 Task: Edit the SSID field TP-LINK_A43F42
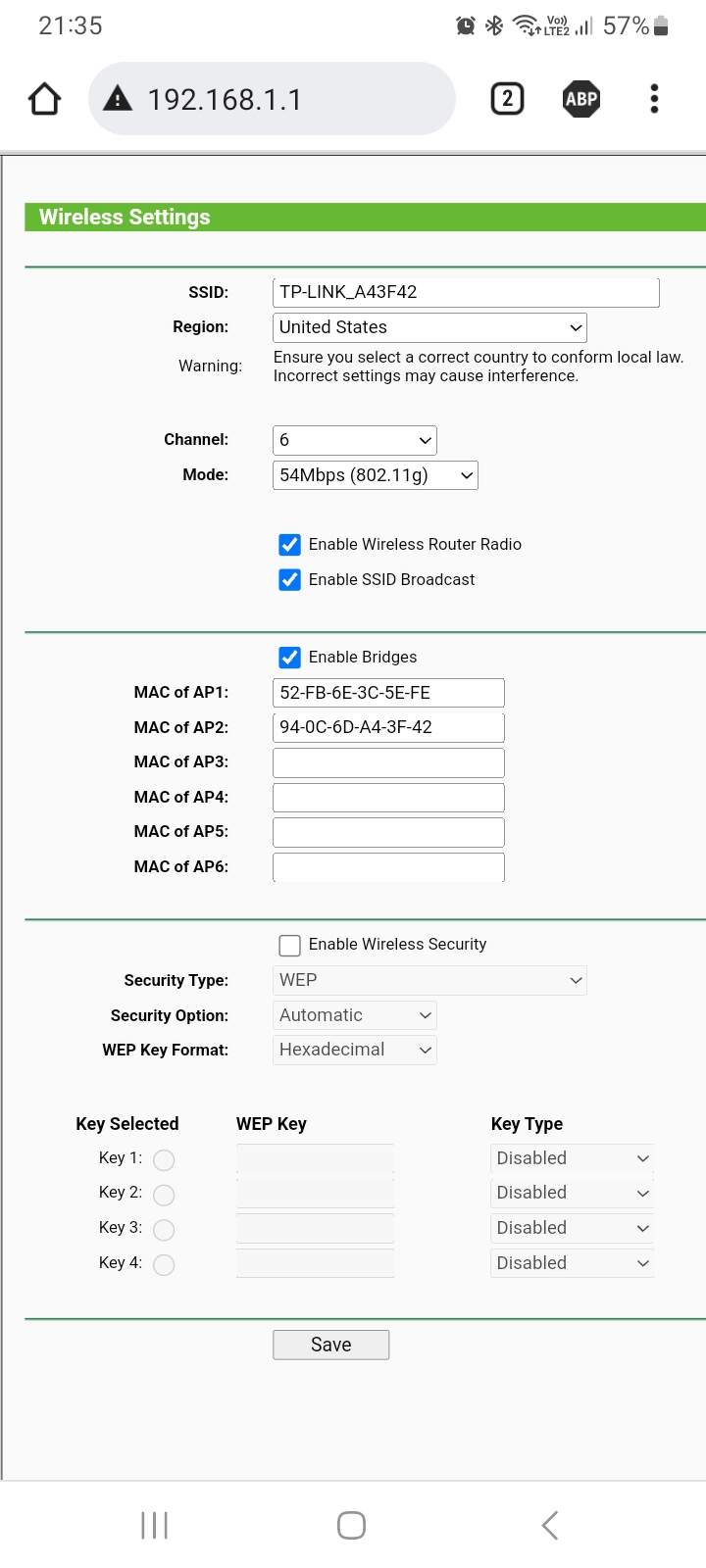click(466, 292)
